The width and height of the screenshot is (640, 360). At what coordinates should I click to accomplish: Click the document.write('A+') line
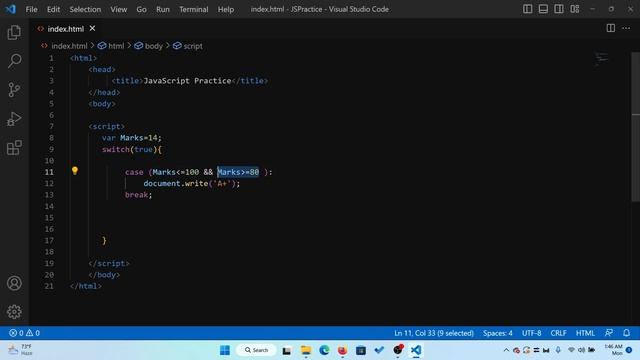coord(191,183)
